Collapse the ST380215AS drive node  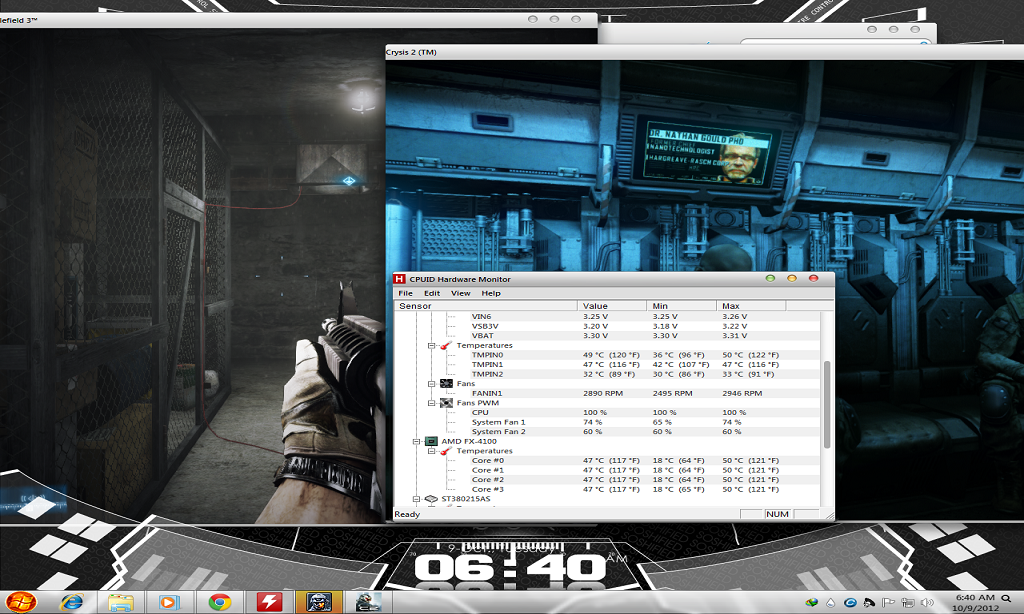tap(416, 499)
